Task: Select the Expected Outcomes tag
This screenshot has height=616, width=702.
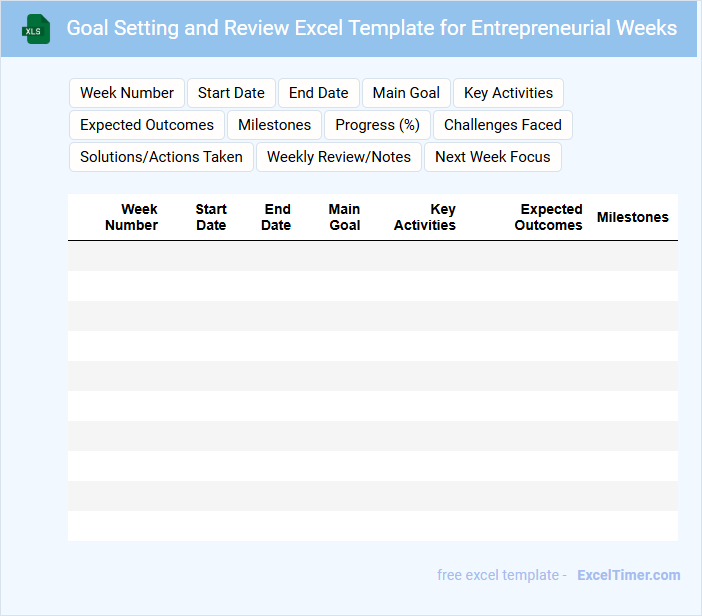Action: [147, 125]
